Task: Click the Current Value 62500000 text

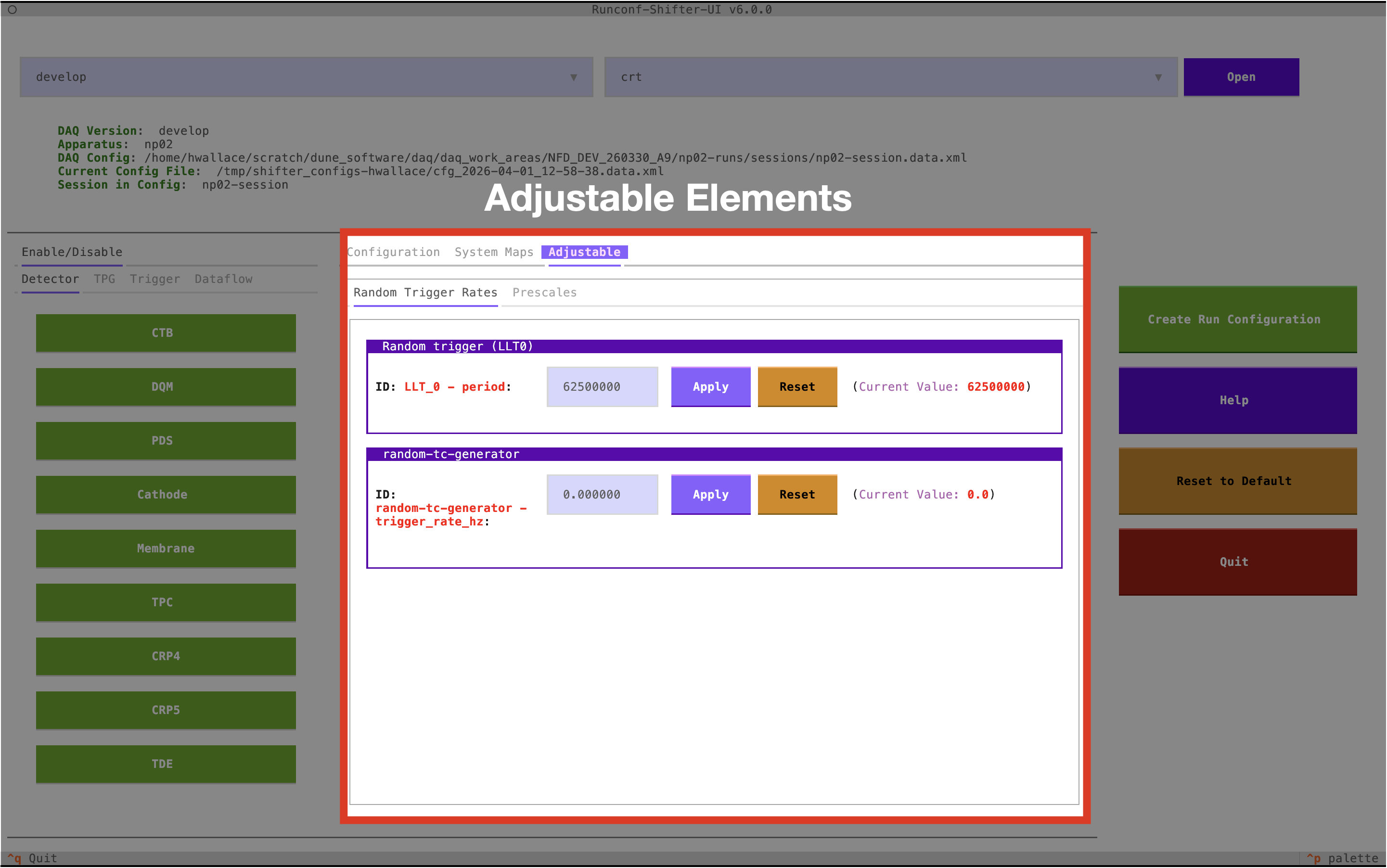Action: tap(942, 387)
